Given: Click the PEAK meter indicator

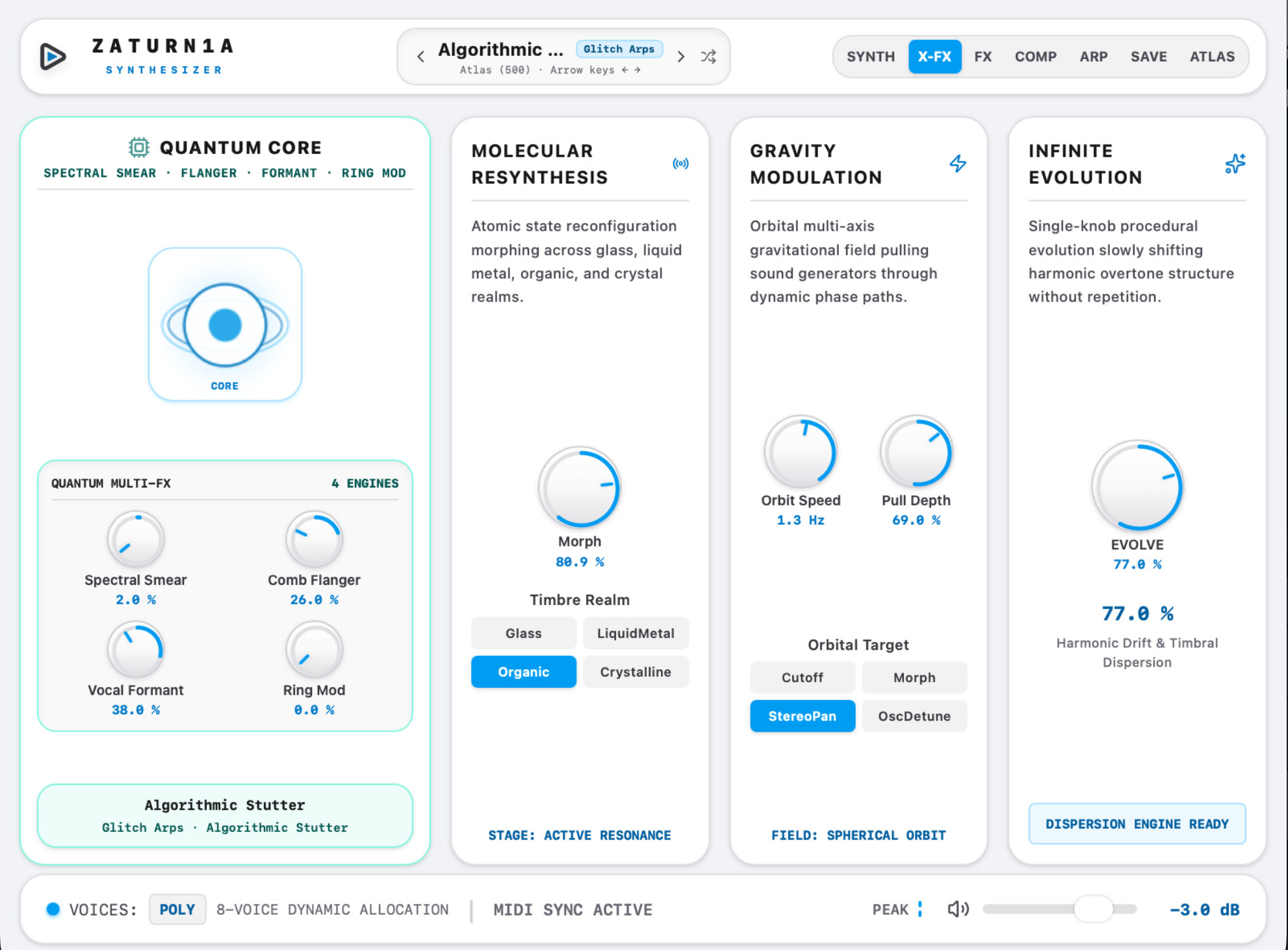Looking at the screenshot, I should tap(920, 909).
